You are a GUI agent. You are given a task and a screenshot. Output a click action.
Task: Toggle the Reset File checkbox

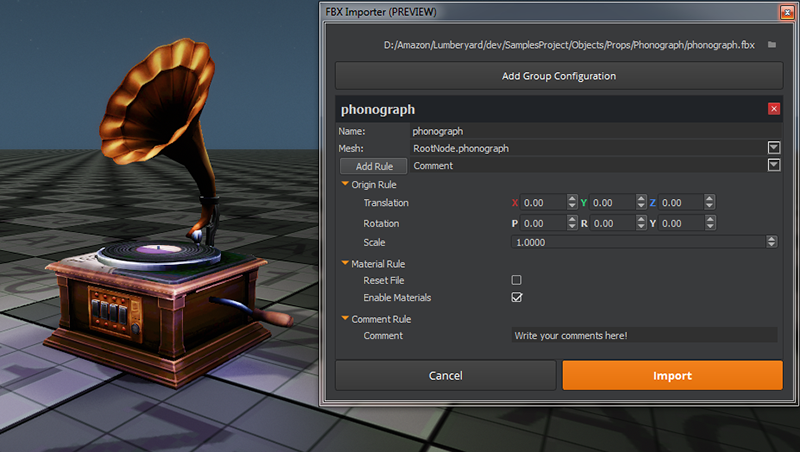click(x=516, y=280)
